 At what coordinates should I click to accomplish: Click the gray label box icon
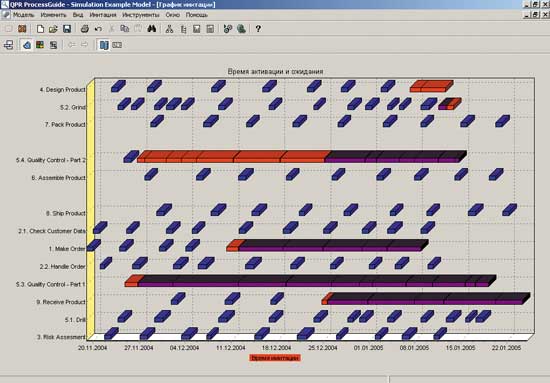pyautogui.click(x=117, y=45)
